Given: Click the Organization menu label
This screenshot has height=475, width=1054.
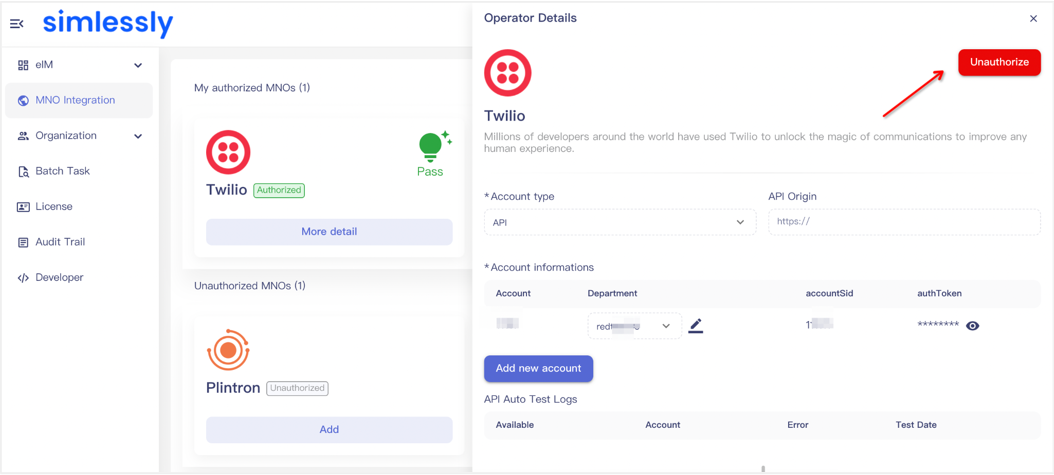Looking at the screenshot, I should pyautogui.click(x=66, y=136).
